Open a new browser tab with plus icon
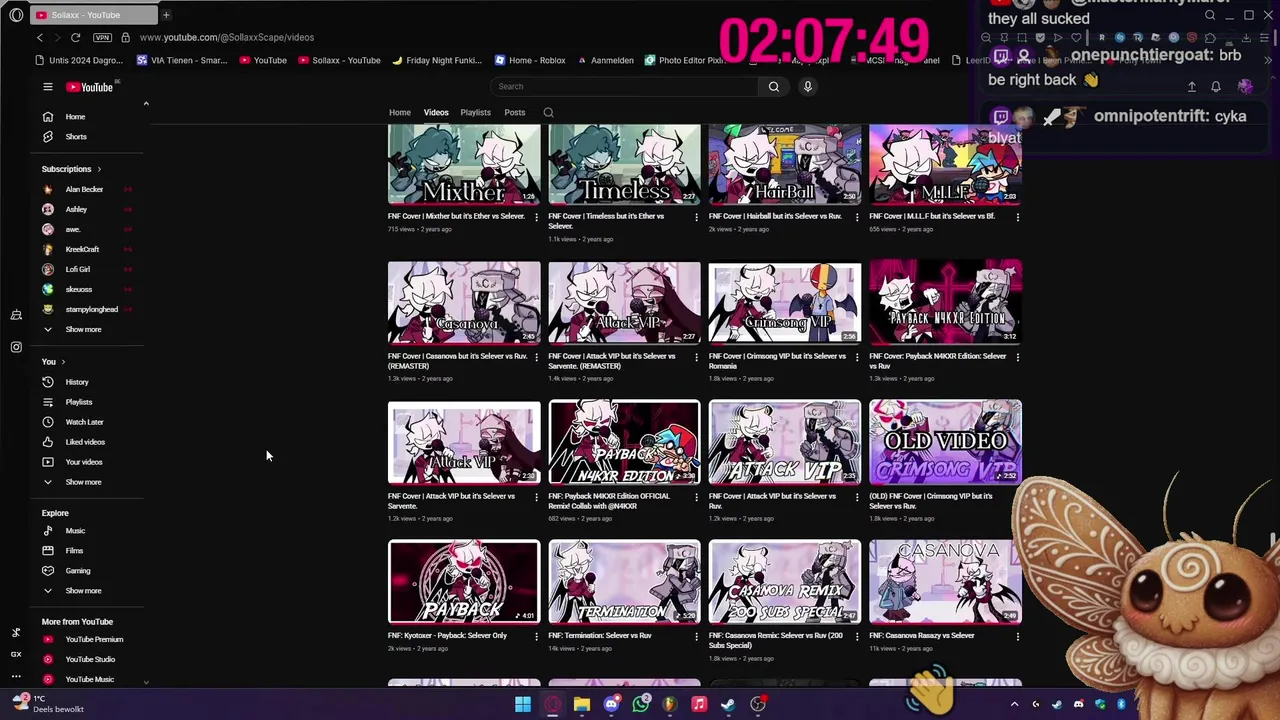 click(166, 15)
